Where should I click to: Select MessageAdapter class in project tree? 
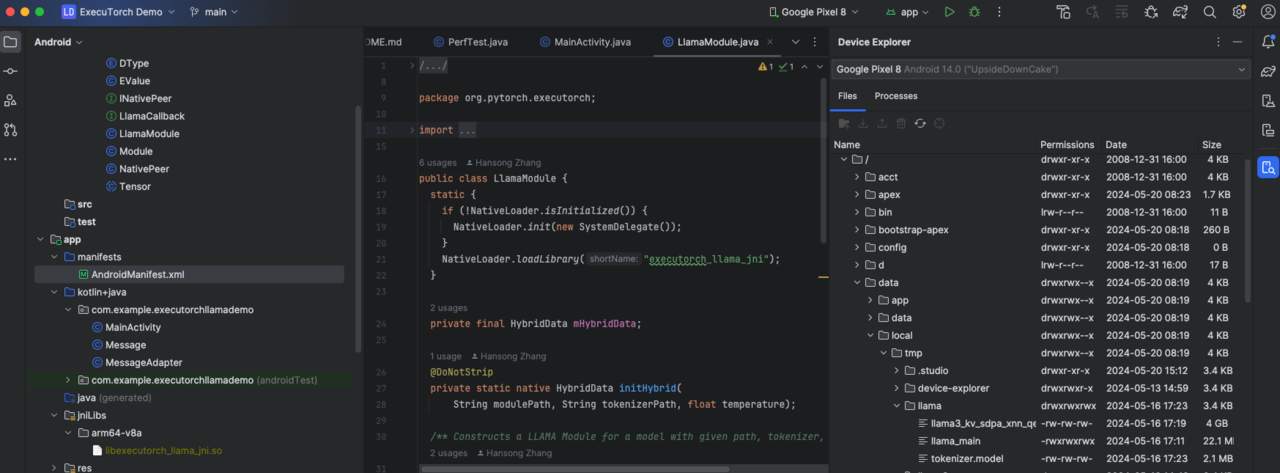137,362
